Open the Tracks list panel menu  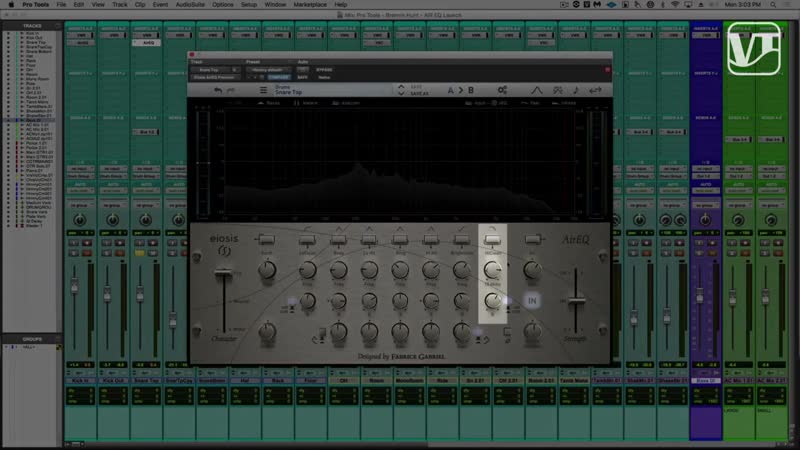(x=57, y=26)
